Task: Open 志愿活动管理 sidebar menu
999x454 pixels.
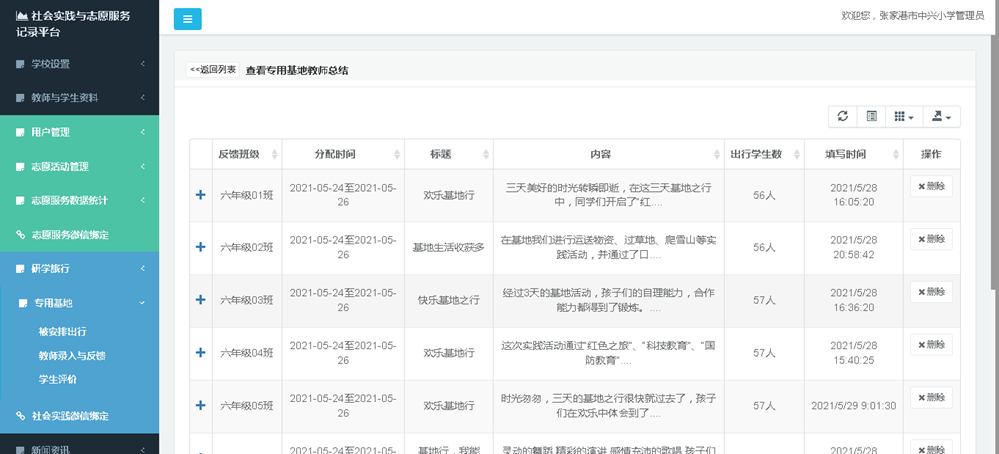Action: coord(80,167)
